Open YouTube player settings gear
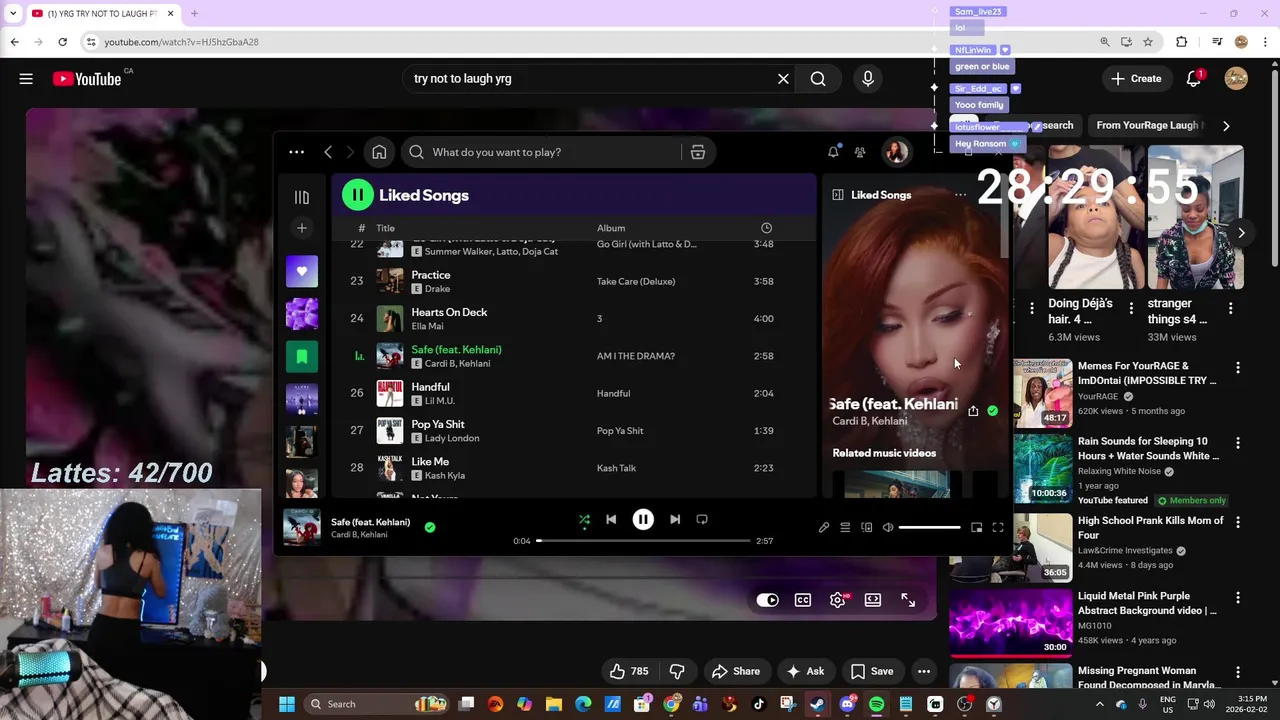The width and height of the screenshot is (1280, 720). click(838, 600)
